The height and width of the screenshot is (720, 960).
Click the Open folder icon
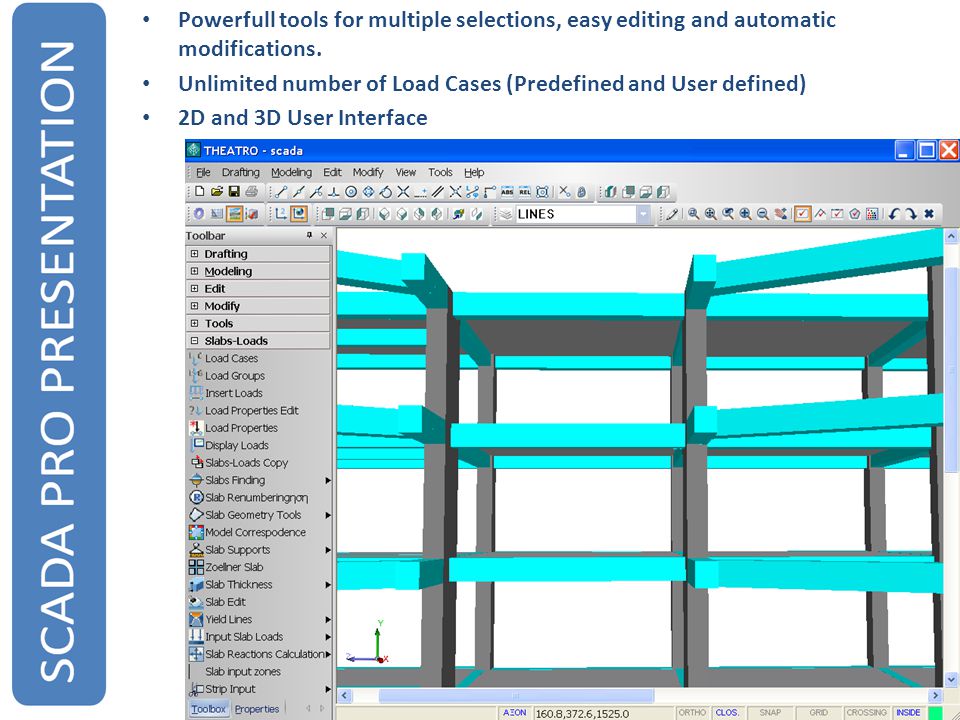tap(217, 192)
